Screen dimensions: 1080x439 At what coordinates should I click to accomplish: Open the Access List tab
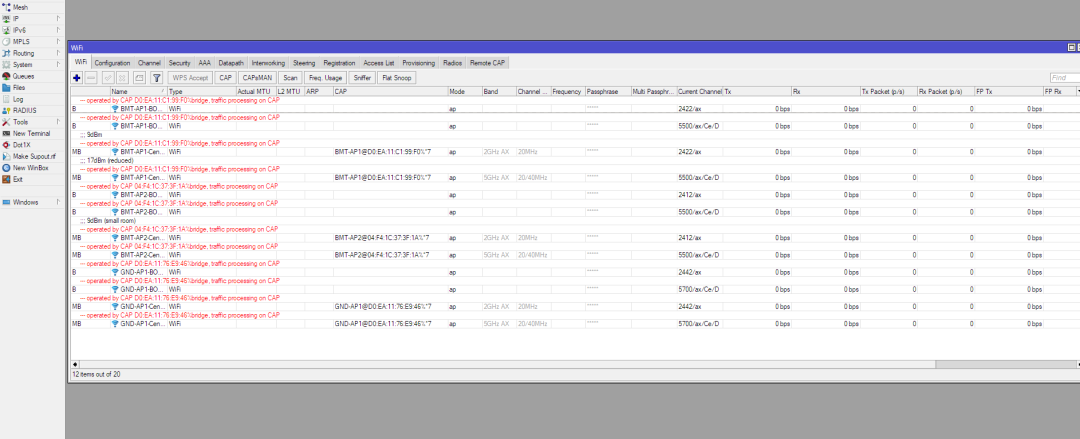click(379, 63)
